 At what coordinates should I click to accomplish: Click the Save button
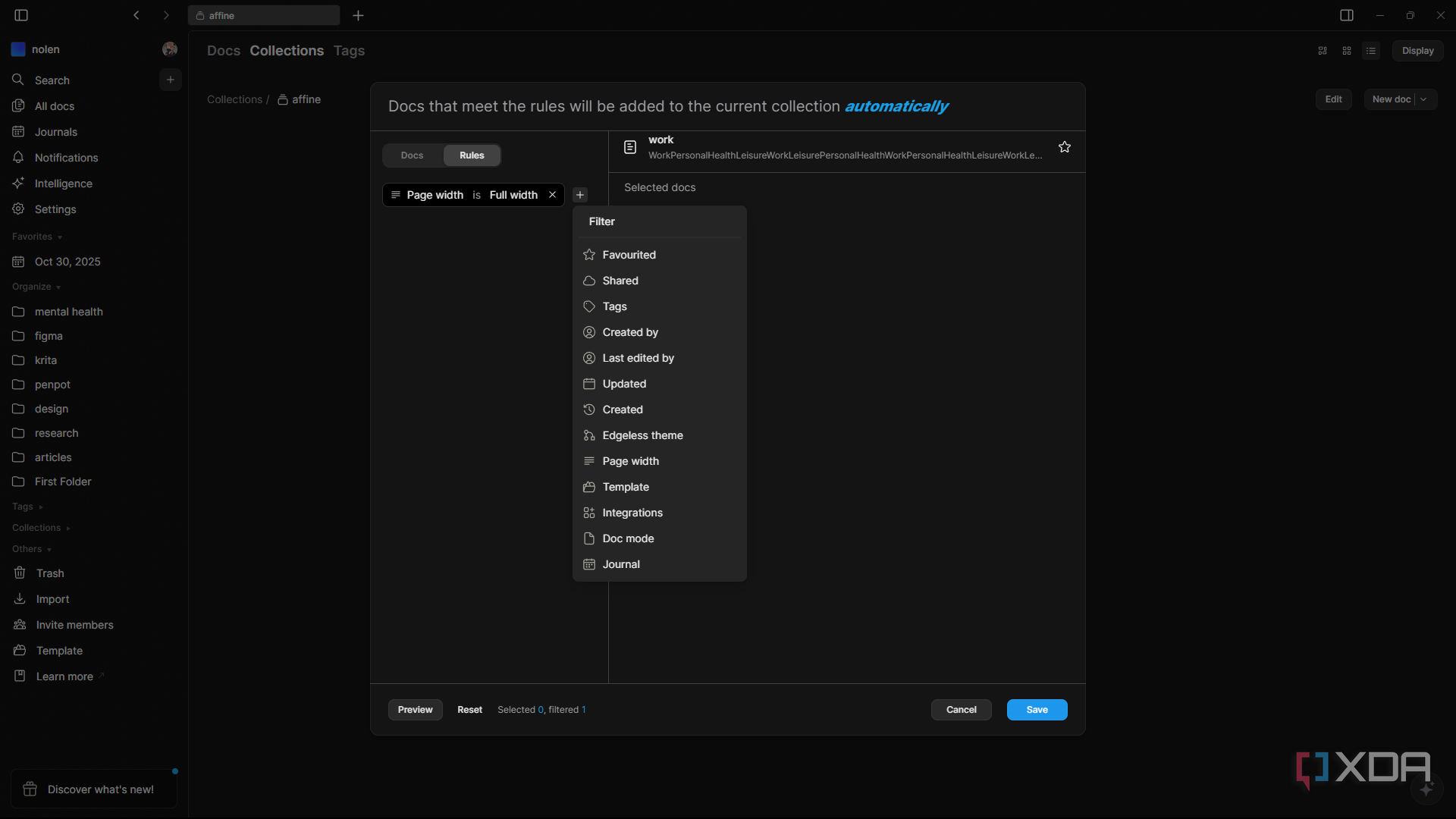tap(1037, 710)
